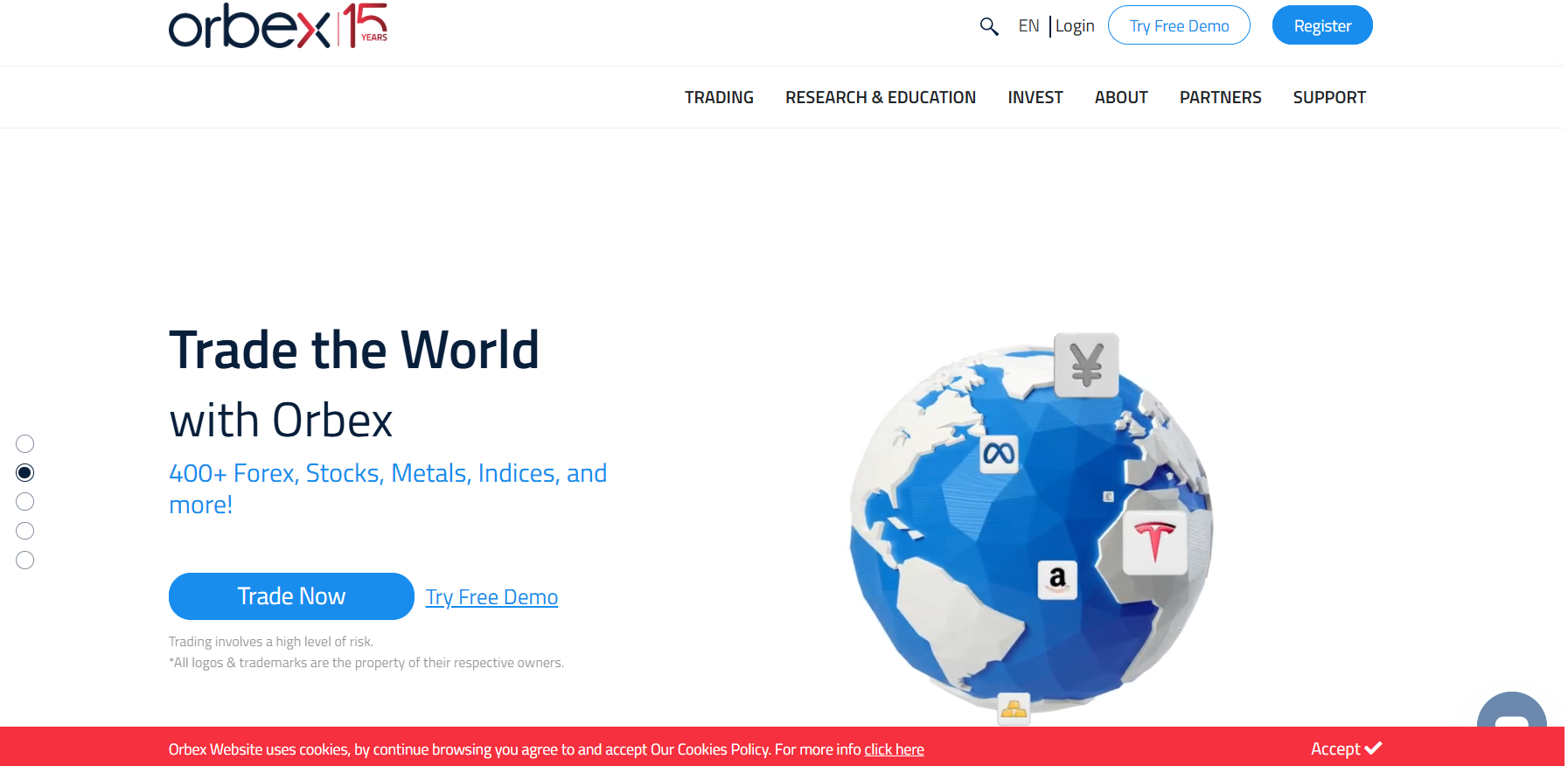Accept the cookies notice

tap(1346, 749)
